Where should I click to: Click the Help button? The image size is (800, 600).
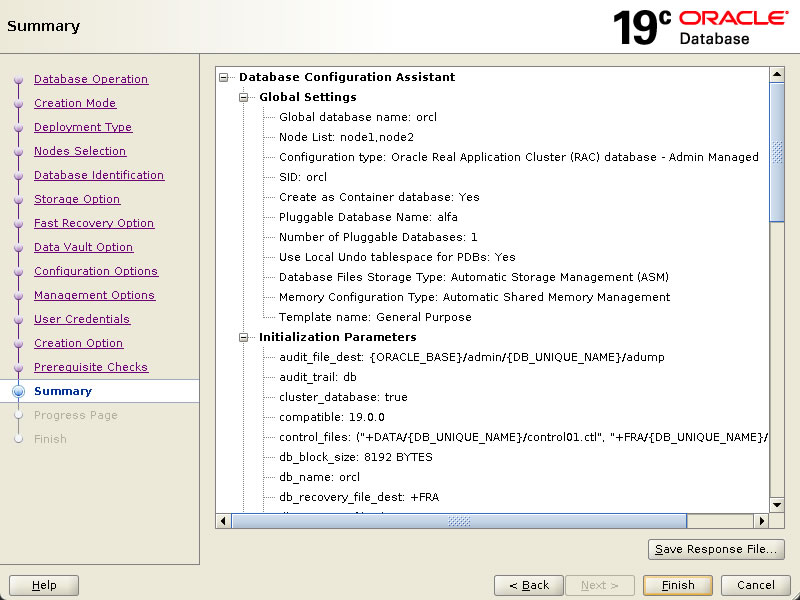[x=44, y=585]
